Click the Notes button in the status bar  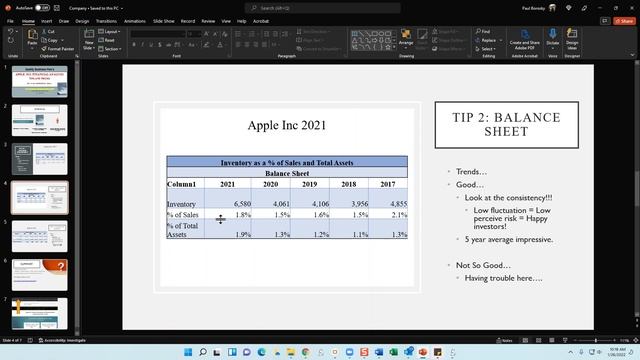504,340
